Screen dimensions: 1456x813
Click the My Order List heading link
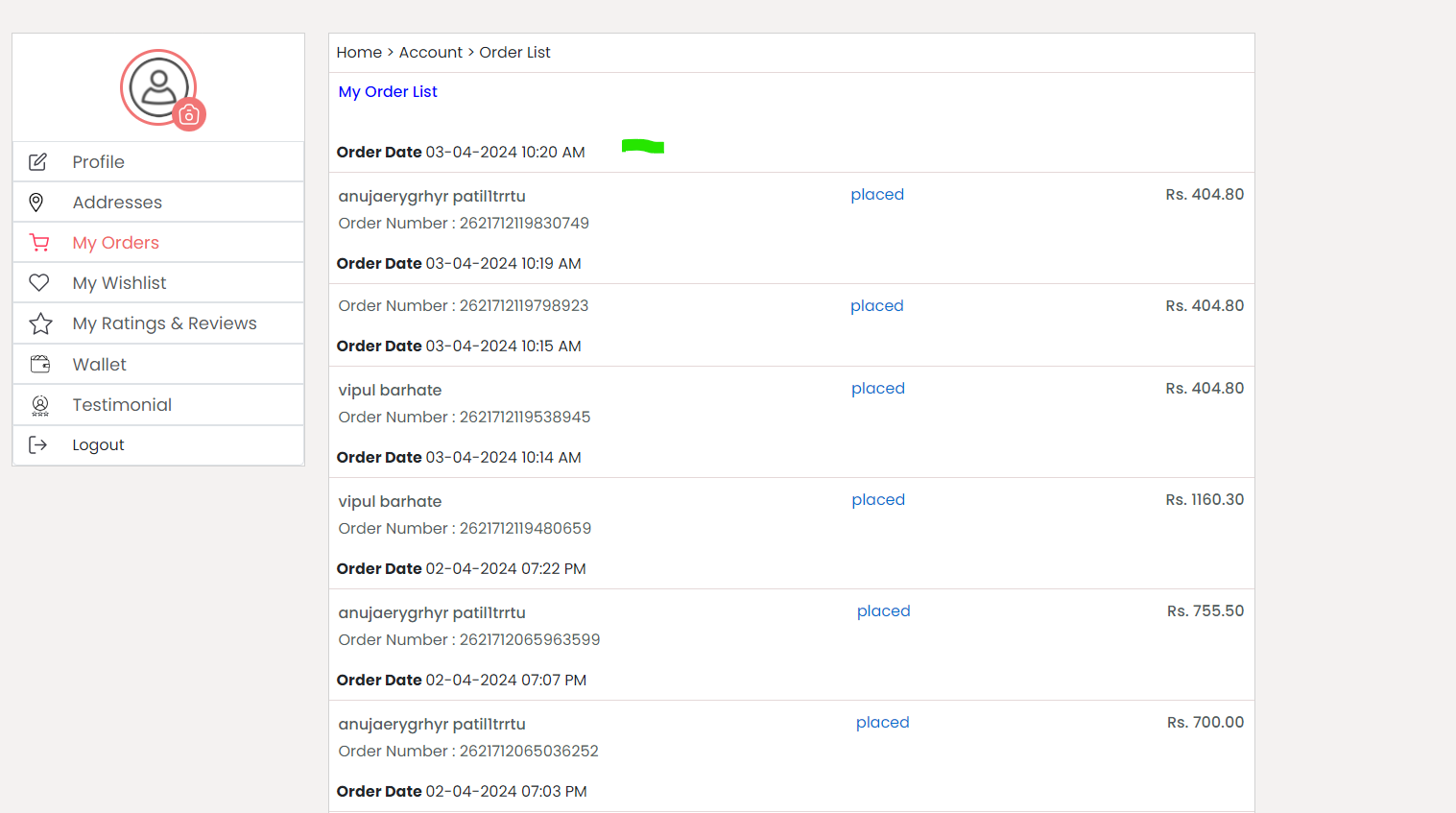(x=388, y=92)
